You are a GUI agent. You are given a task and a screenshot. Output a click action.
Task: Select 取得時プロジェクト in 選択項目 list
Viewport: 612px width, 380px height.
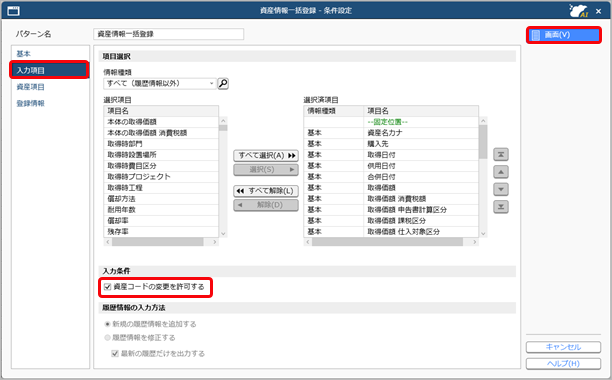pos(161,176)
